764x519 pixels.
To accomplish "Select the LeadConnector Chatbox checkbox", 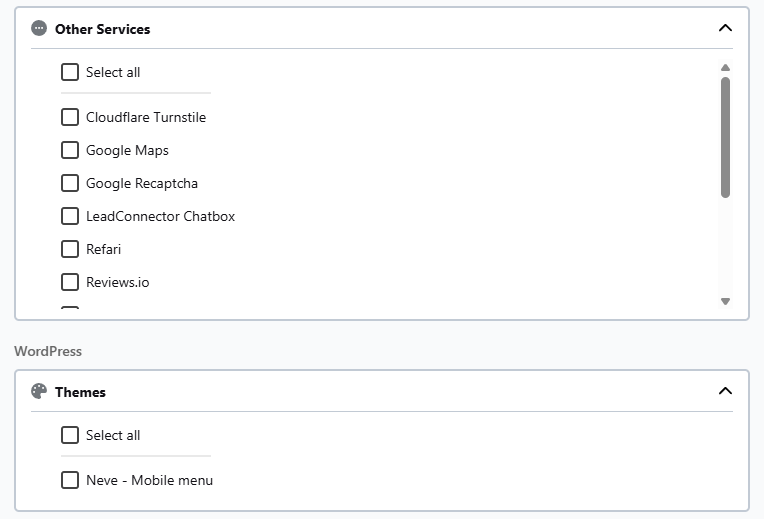I will pyautogui.click(x=70, y=216).
